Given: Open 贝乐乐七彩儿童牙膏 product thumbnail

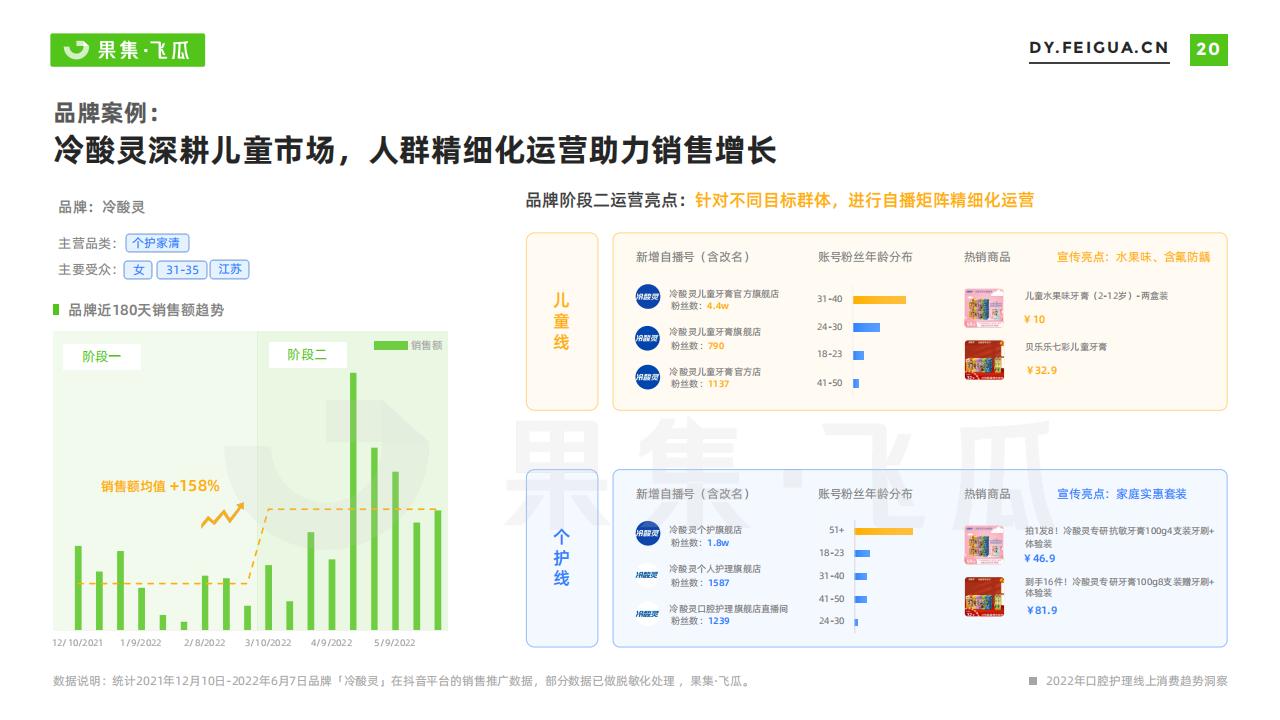Looking at the screenshot, I should (984, 360).
